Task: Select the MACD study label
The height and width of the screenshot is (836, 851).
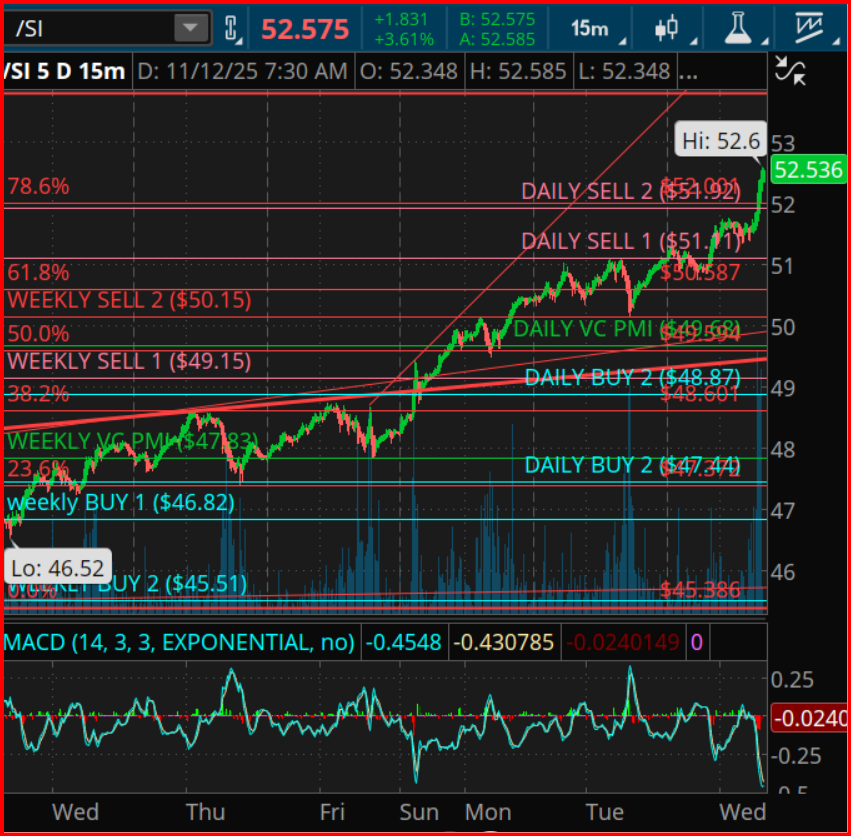Action: (x=180, y=642)
